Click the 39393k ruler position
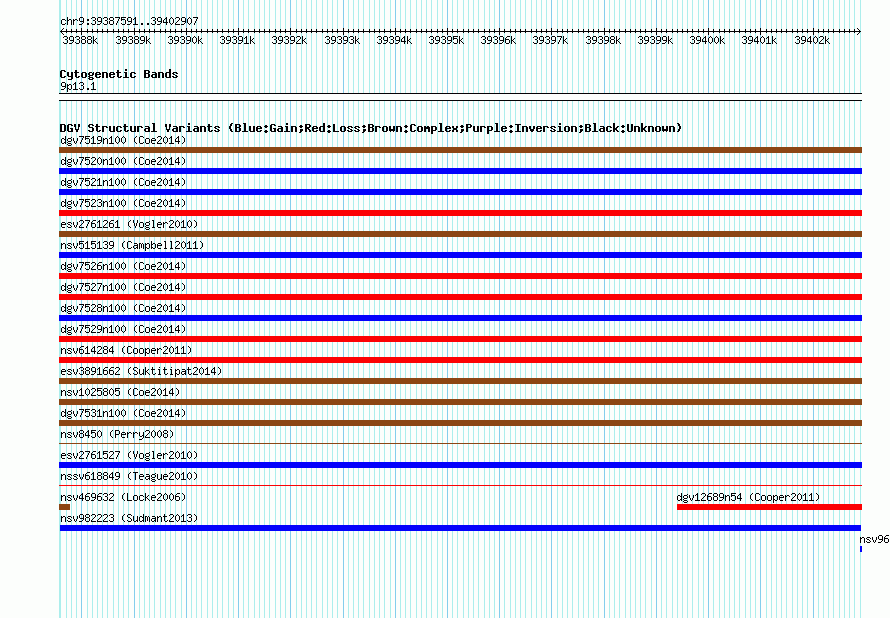Image resolution: width=890 pixels, height=618 pixels. tap(342, 40)
